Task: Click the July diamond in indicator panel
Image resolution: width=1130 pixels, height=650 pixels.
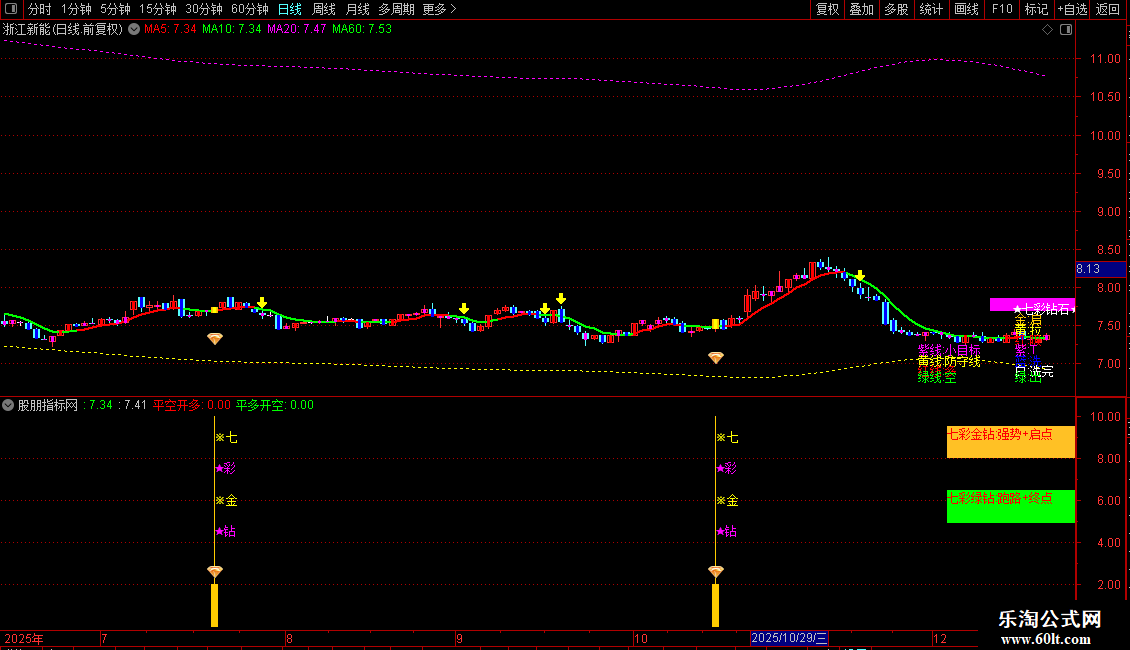Action: [x=215, y=571]
